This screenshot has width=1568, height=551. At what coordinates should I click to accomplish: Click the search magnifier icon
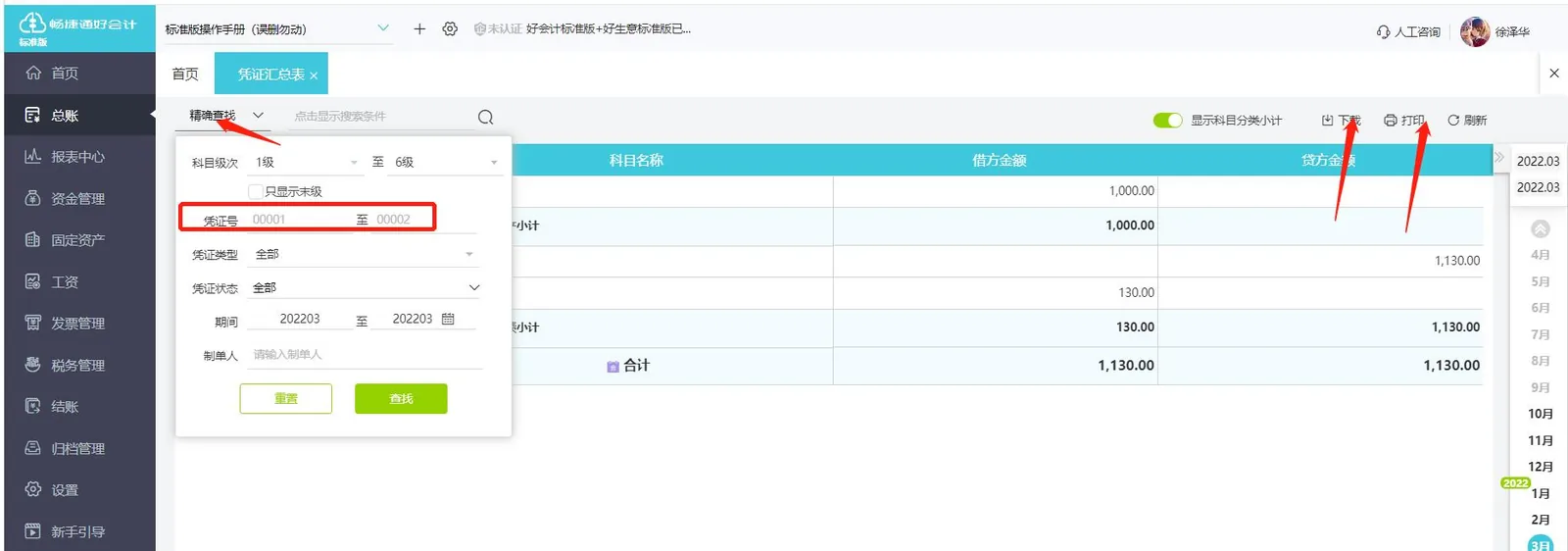click(x=485, y=117)
